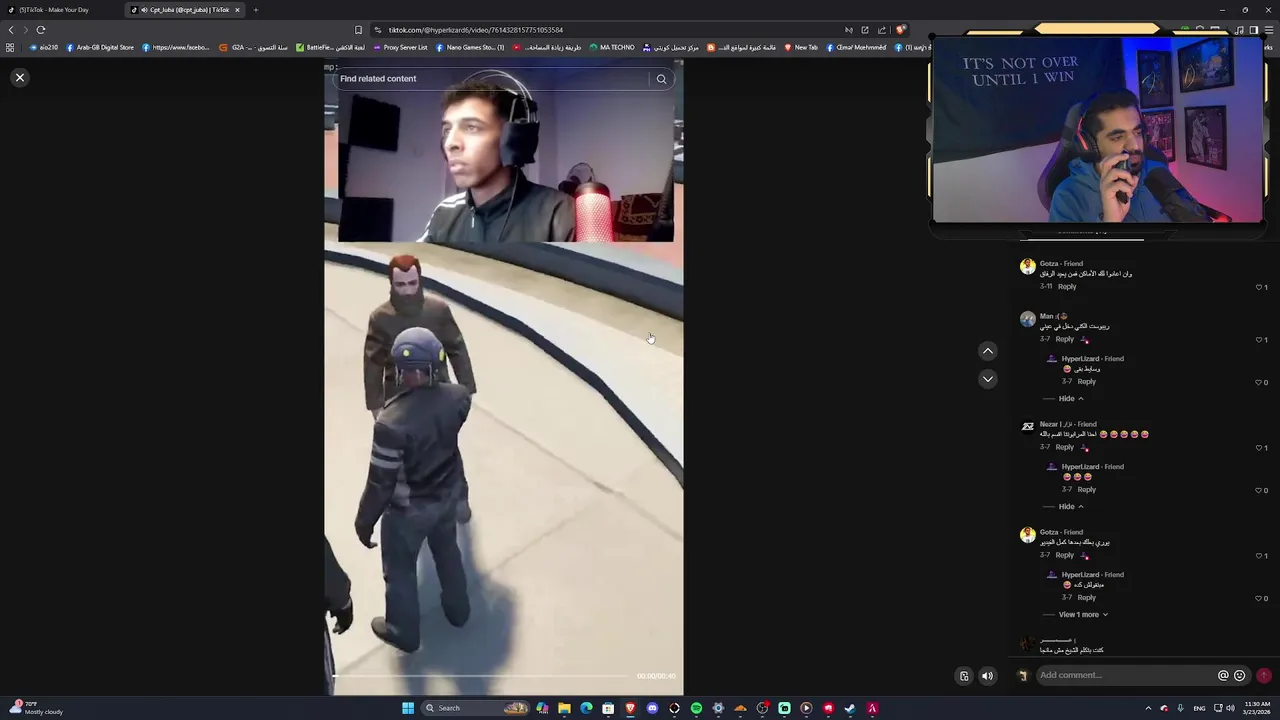Open the MA TECHNO bookmark
This screenshot has width=1280, height=720.
click(612, 47)
